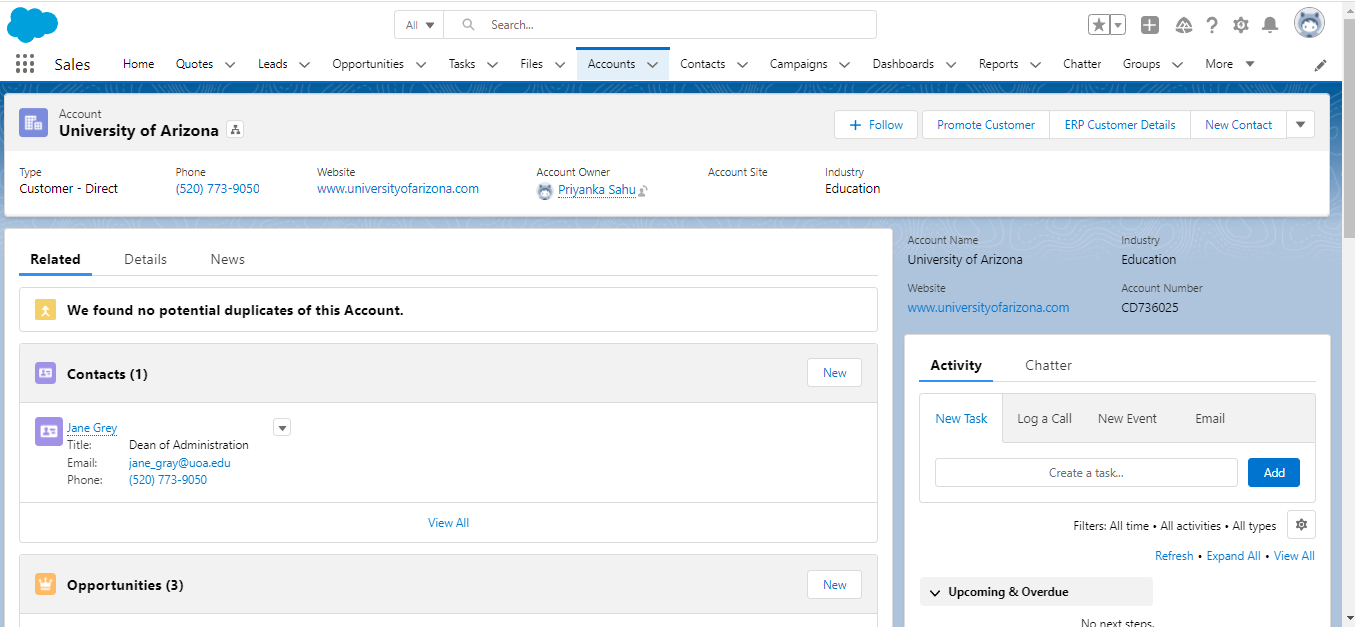The image size is (1355, 627).
Task: Open the Help question mark icon
Action: tap(1212, 25)
